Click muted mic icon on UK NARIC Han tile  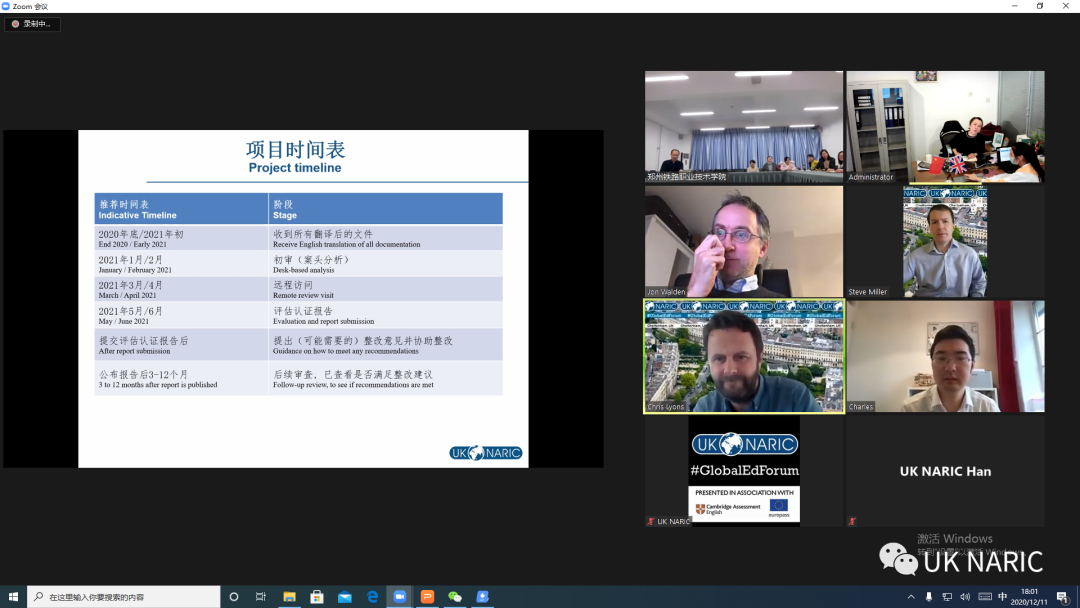(x=852, y=521)
